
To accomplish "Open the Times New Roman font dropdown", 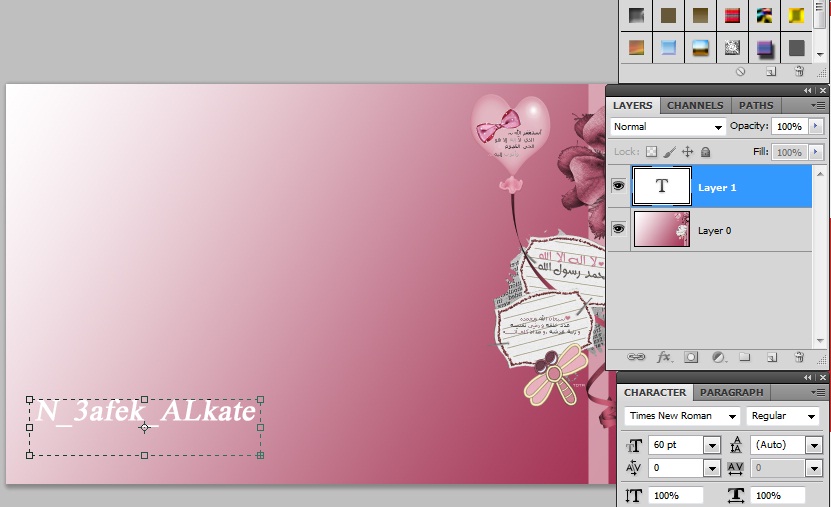I will click(x=683, y=416).
